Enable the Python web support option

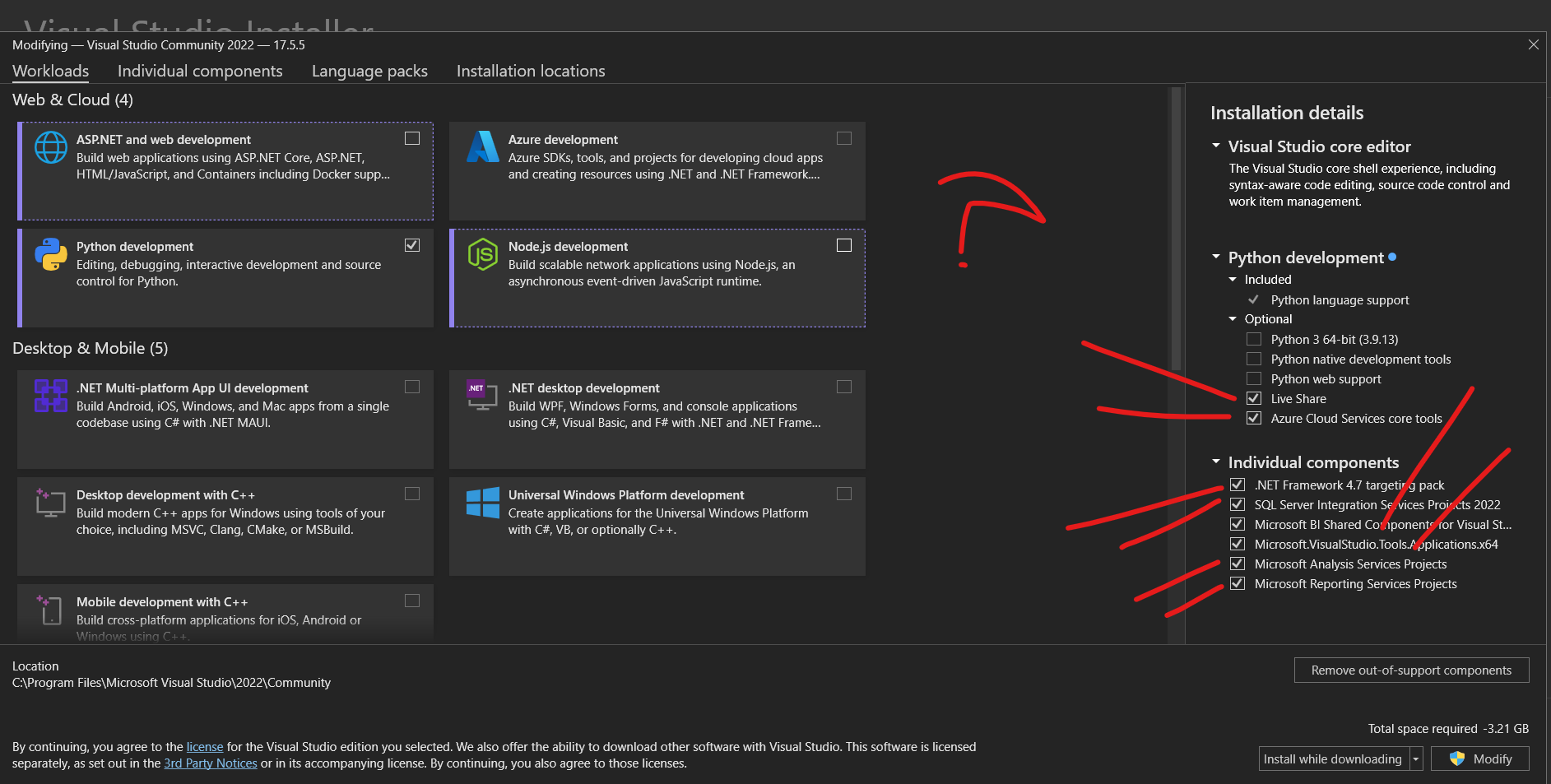point(1254,378)
